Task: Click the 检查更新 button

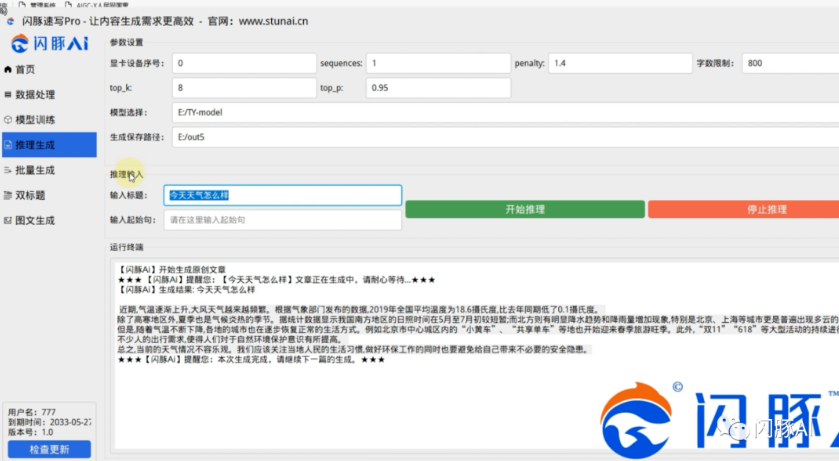Action: click(x=49, y=450)
